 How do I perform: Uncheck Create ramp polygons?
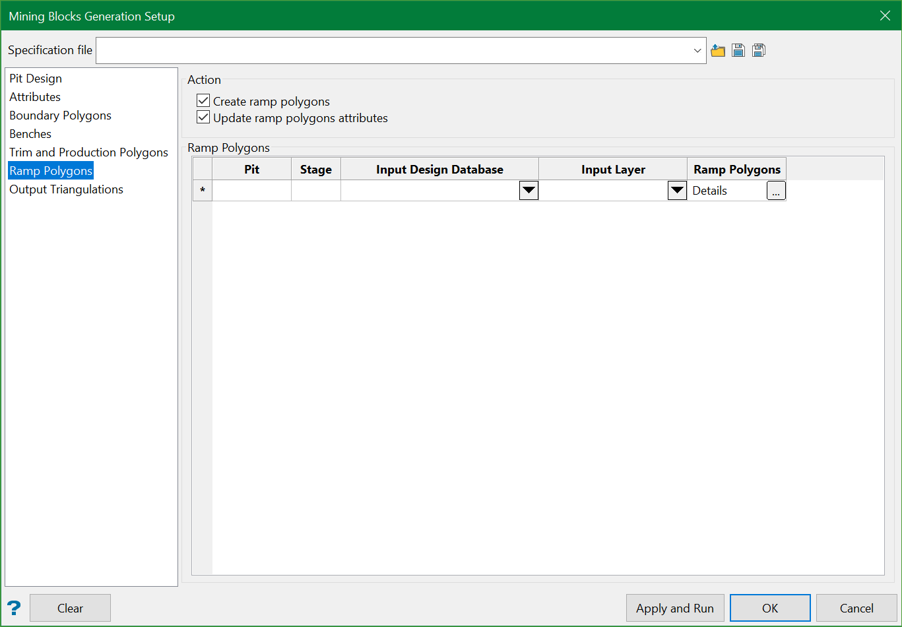point(204,101)
